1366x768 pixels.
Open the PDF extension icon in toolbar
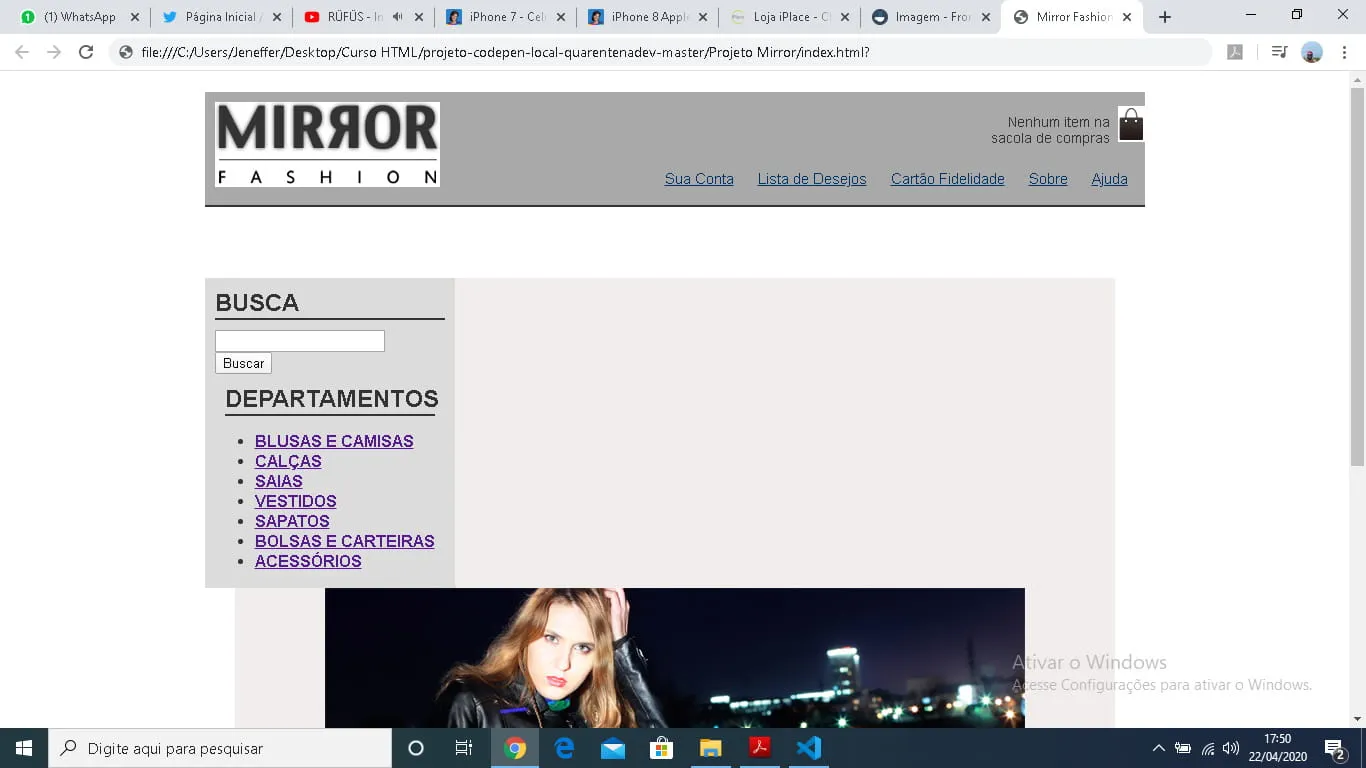1235,52
